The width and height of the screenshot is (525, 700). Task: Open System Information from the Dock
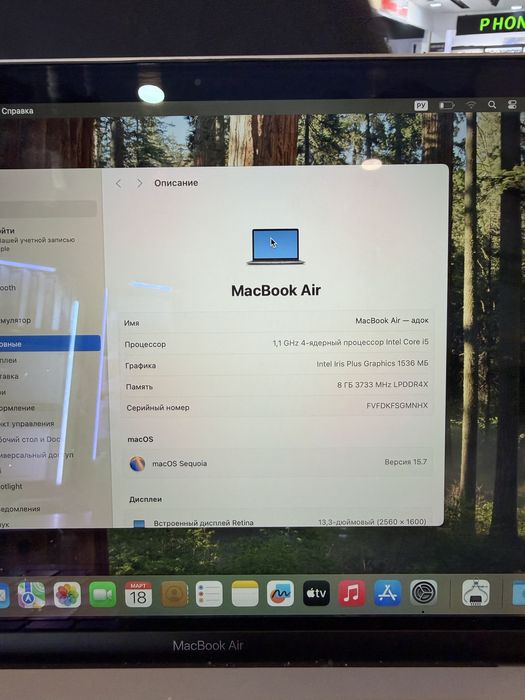click(x=475, y=592)
